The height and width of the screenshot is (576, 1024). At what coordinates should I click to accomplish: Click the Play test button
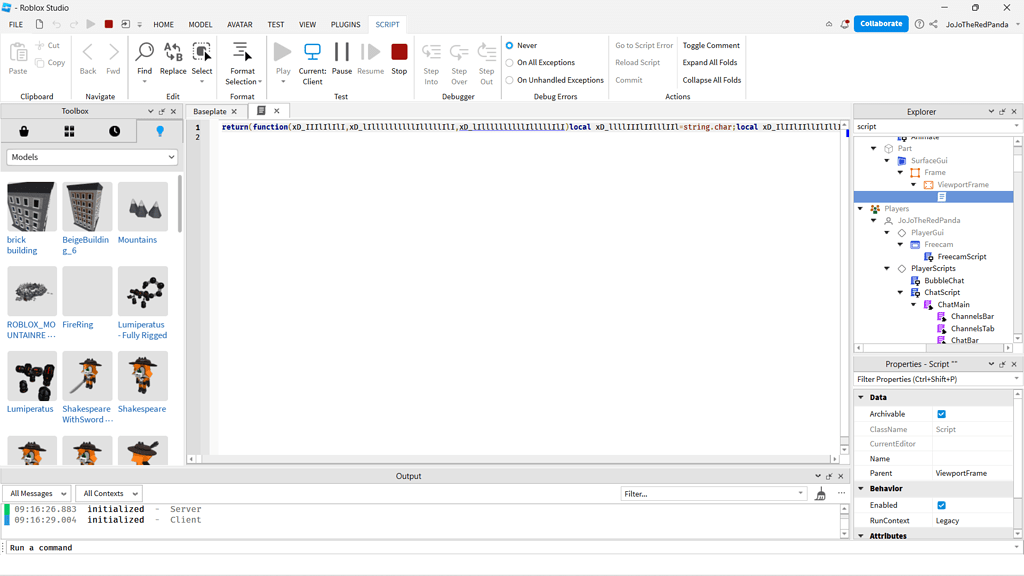(283, 52)
